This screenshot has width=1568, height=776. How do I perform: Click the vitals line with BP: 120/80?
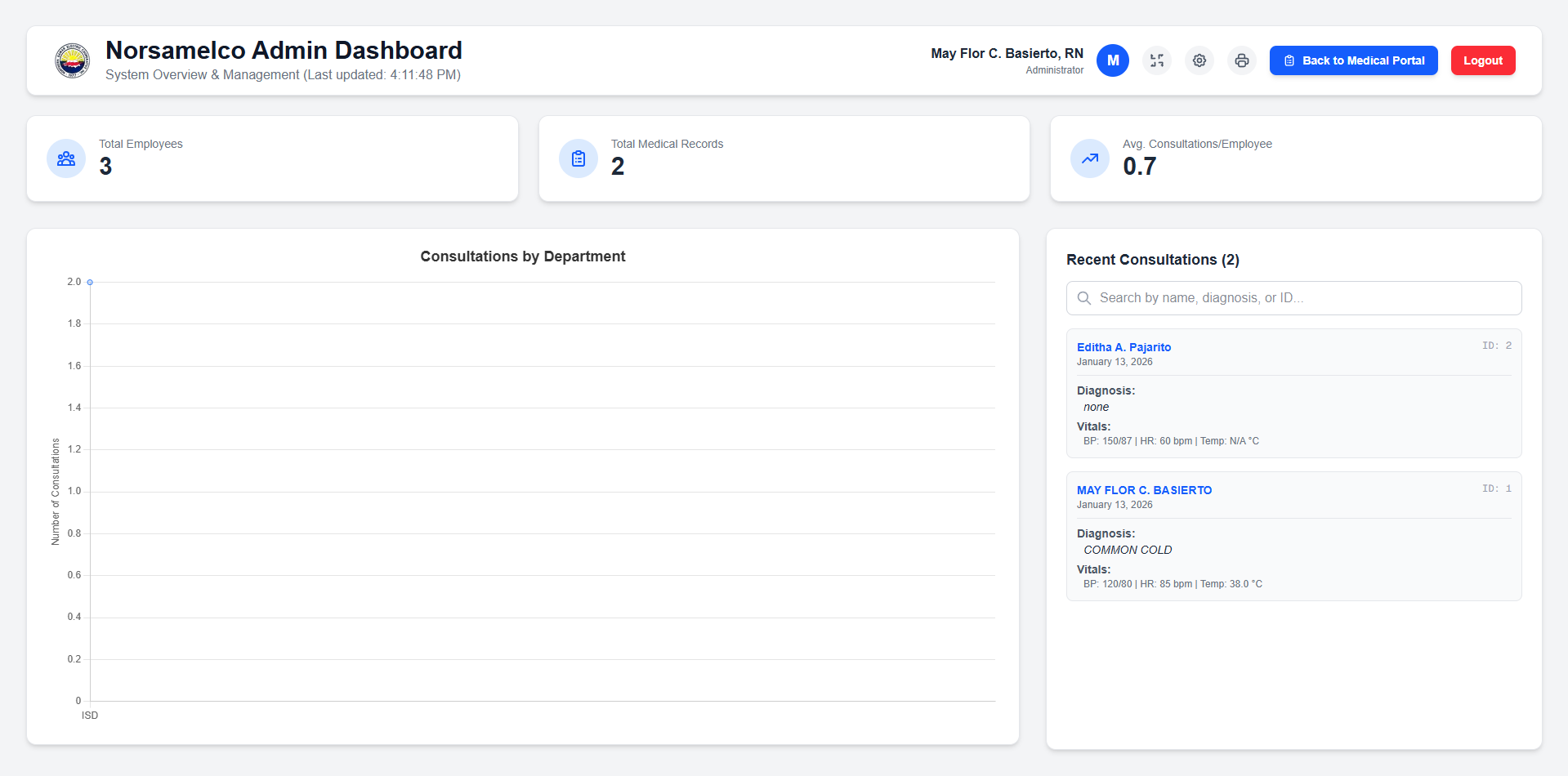point(1173,584)
